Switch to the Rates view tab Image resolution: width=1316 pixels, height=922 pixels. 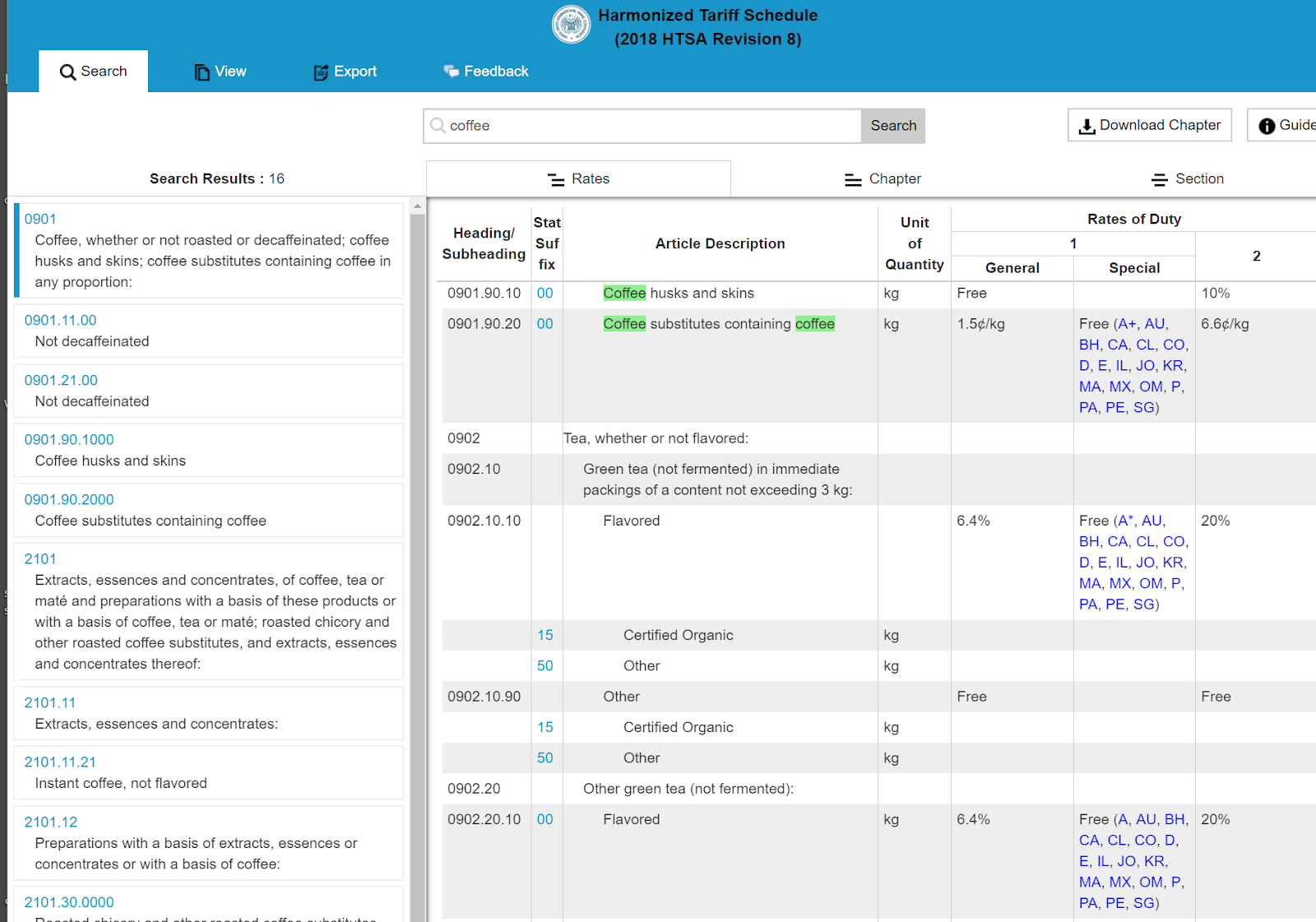(578, 178)
